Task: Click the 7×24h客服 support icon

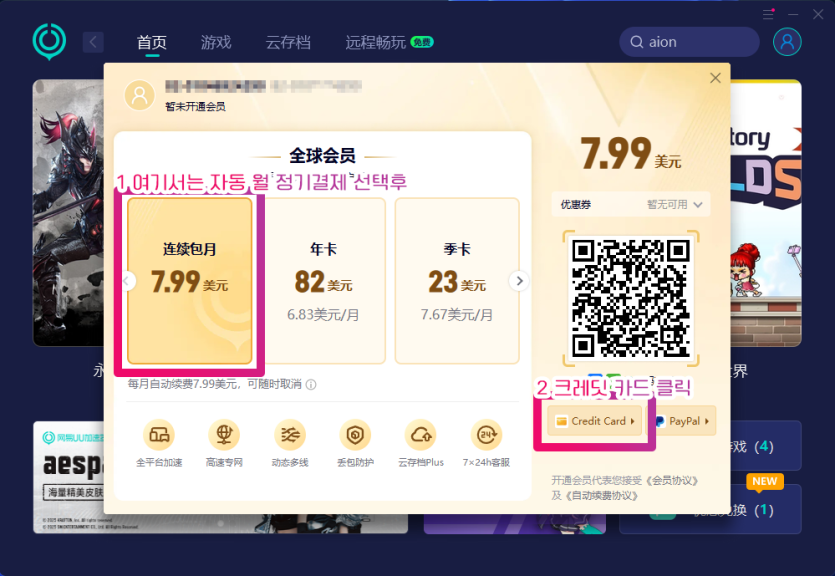Action: [x=486, y=435]
